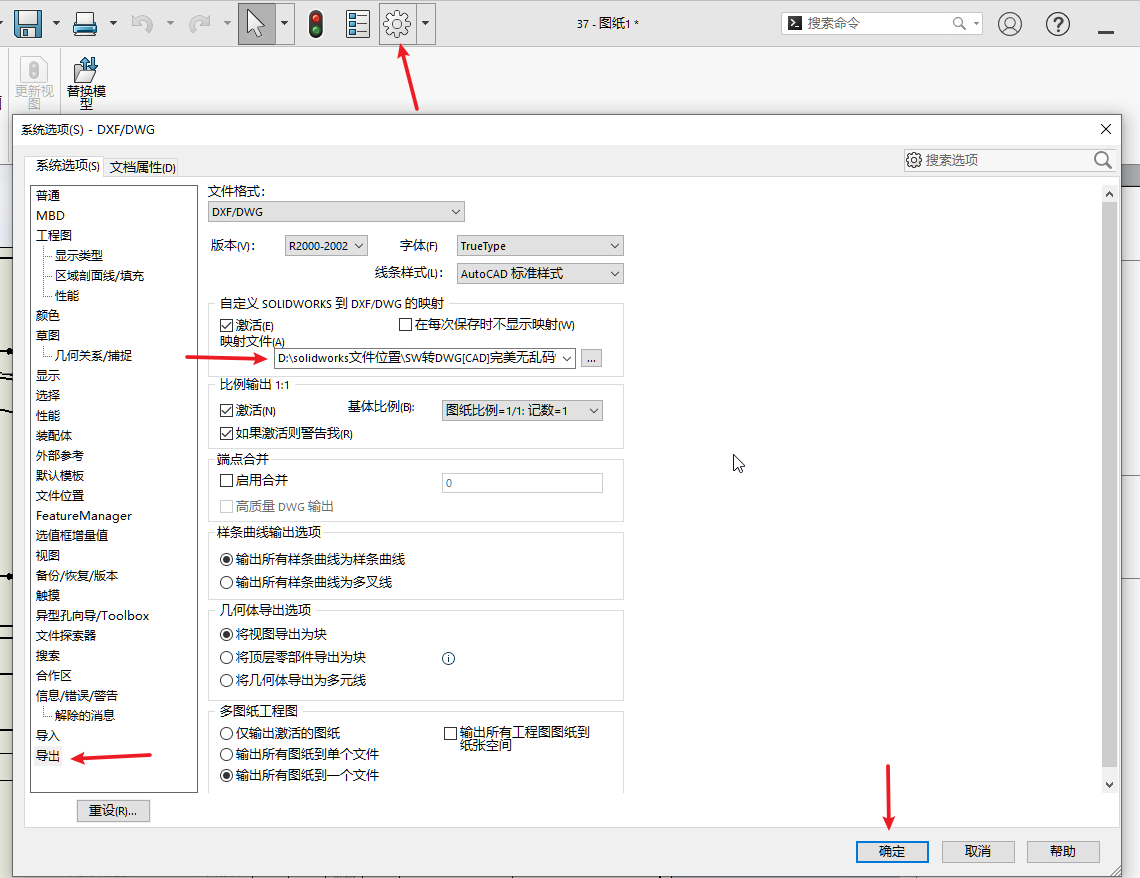This screenshot has height=878, width=1140.
Task: Select 文件位置 in the options tree
Action: click(60, 496)
